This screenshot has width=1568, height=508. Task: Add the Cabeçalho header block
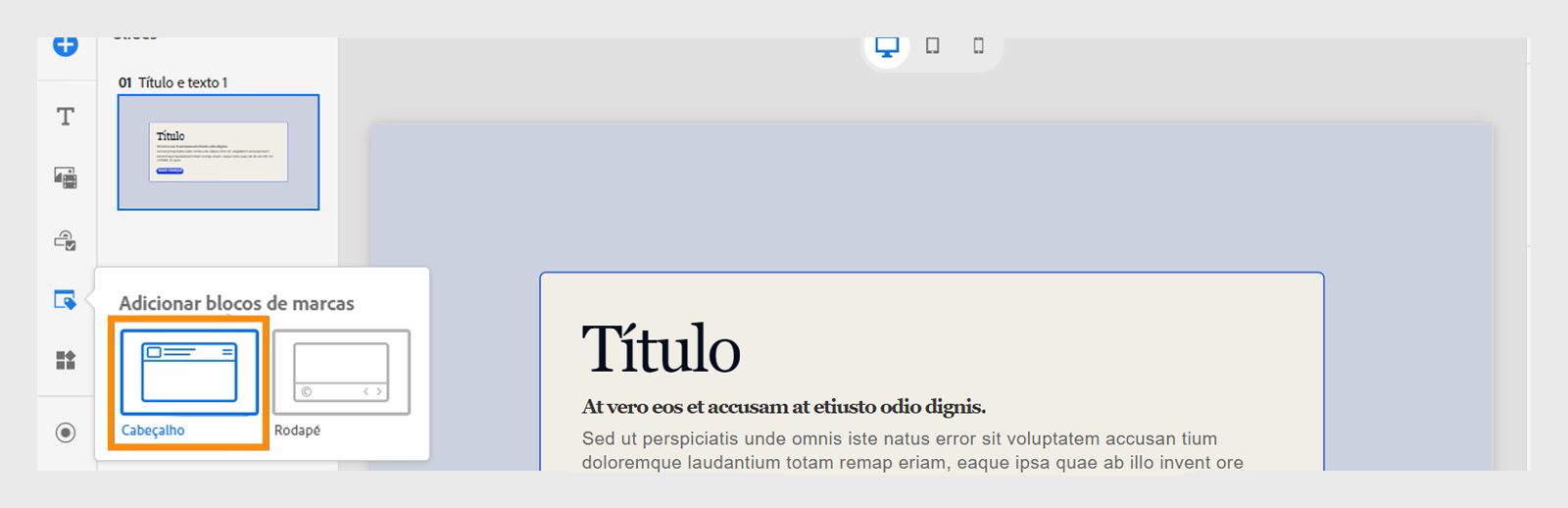[189, 372]
